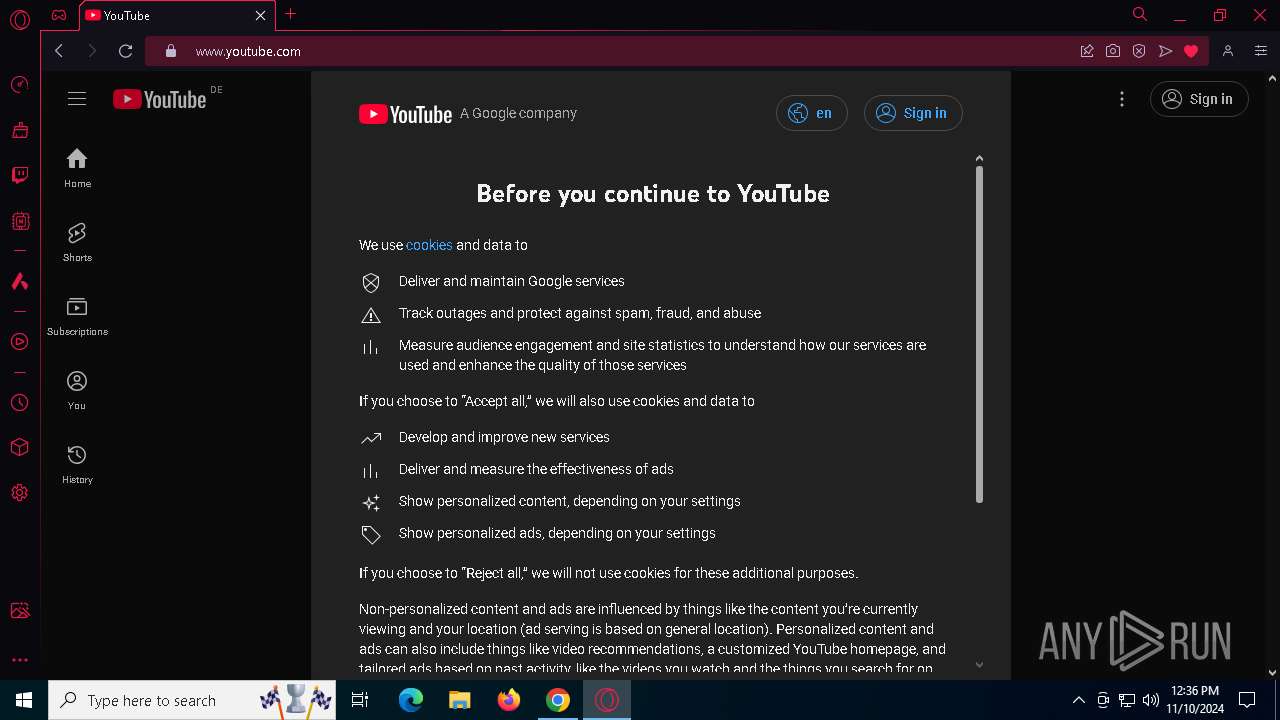This screenshot has width=1280, height=720.
Task: Open Twitch panel in sidebar
Action: [19, 175]
